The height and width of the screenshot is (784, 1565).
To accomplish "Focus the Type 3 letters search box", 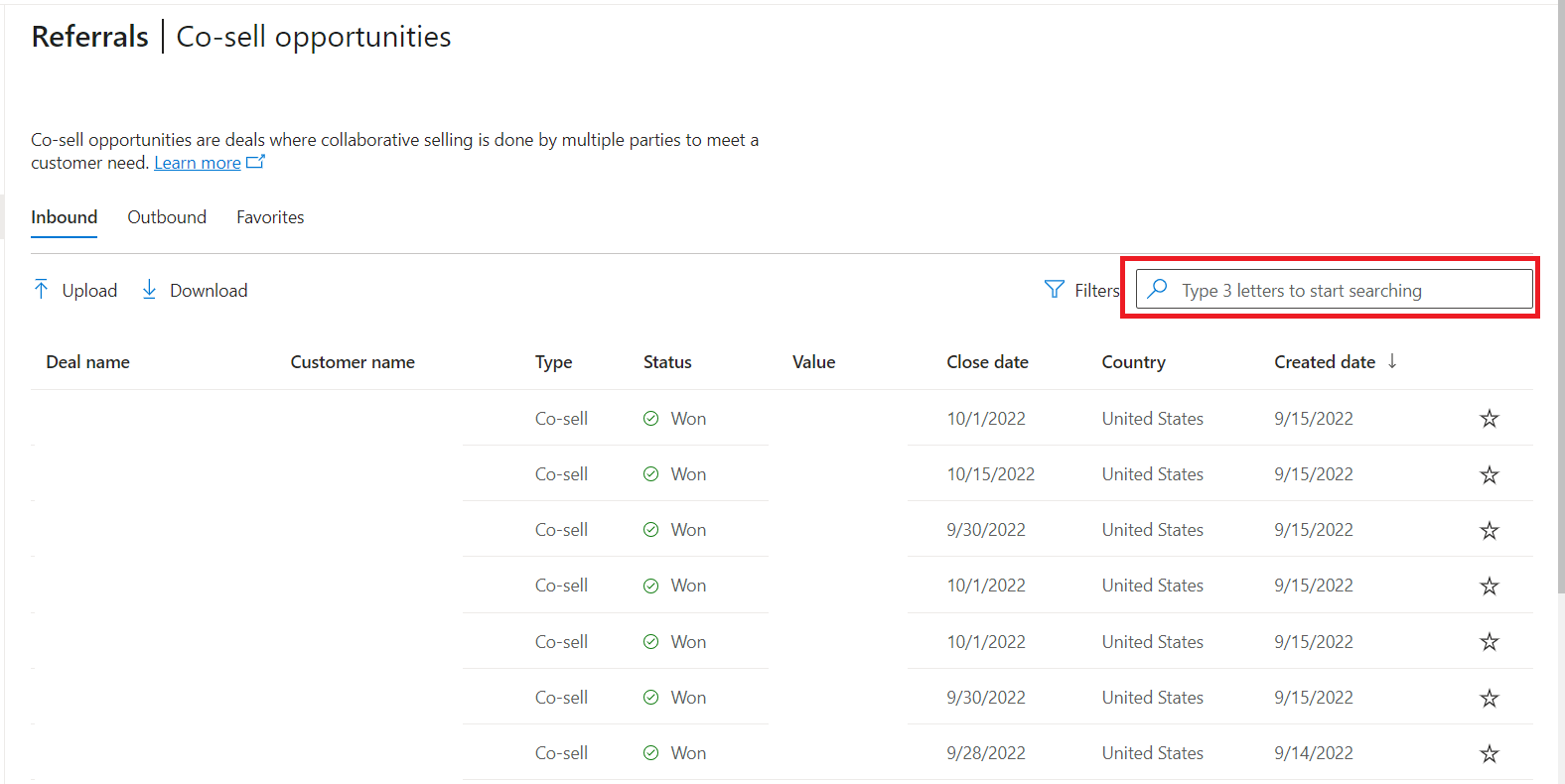I will [1334, 289].
